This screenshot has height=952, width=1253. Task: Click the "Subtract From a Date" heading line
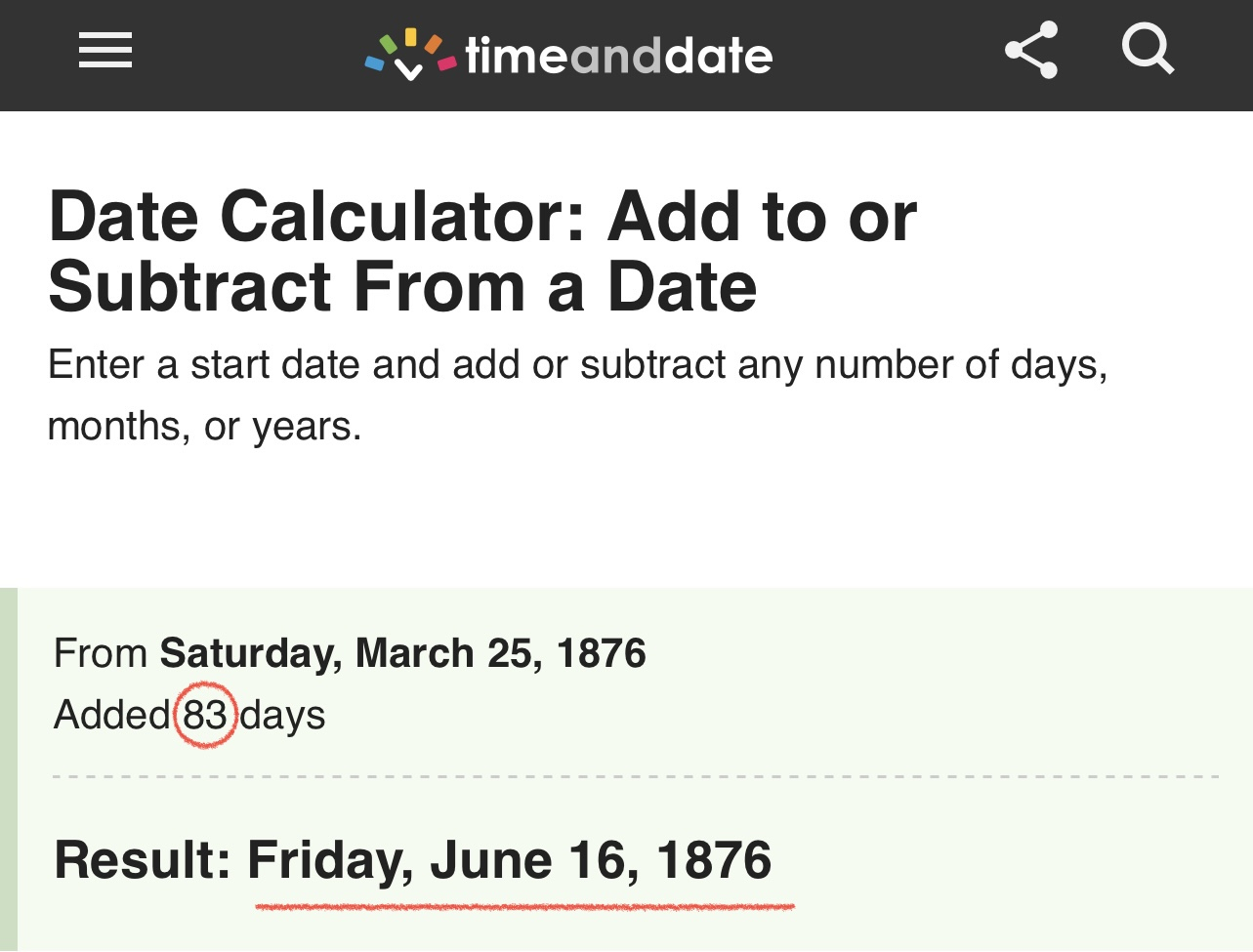point(402,287)
